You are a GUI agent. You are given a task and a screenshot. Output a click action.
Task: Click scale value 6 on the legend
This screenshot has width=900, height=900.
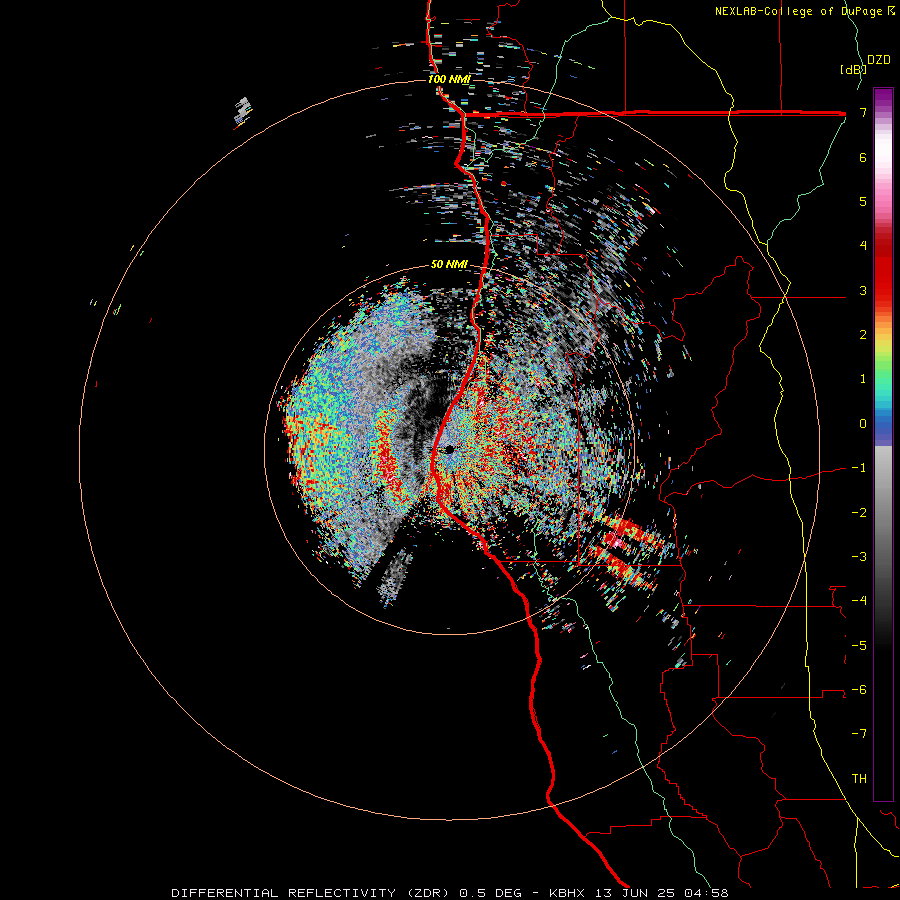pos(863,157)
